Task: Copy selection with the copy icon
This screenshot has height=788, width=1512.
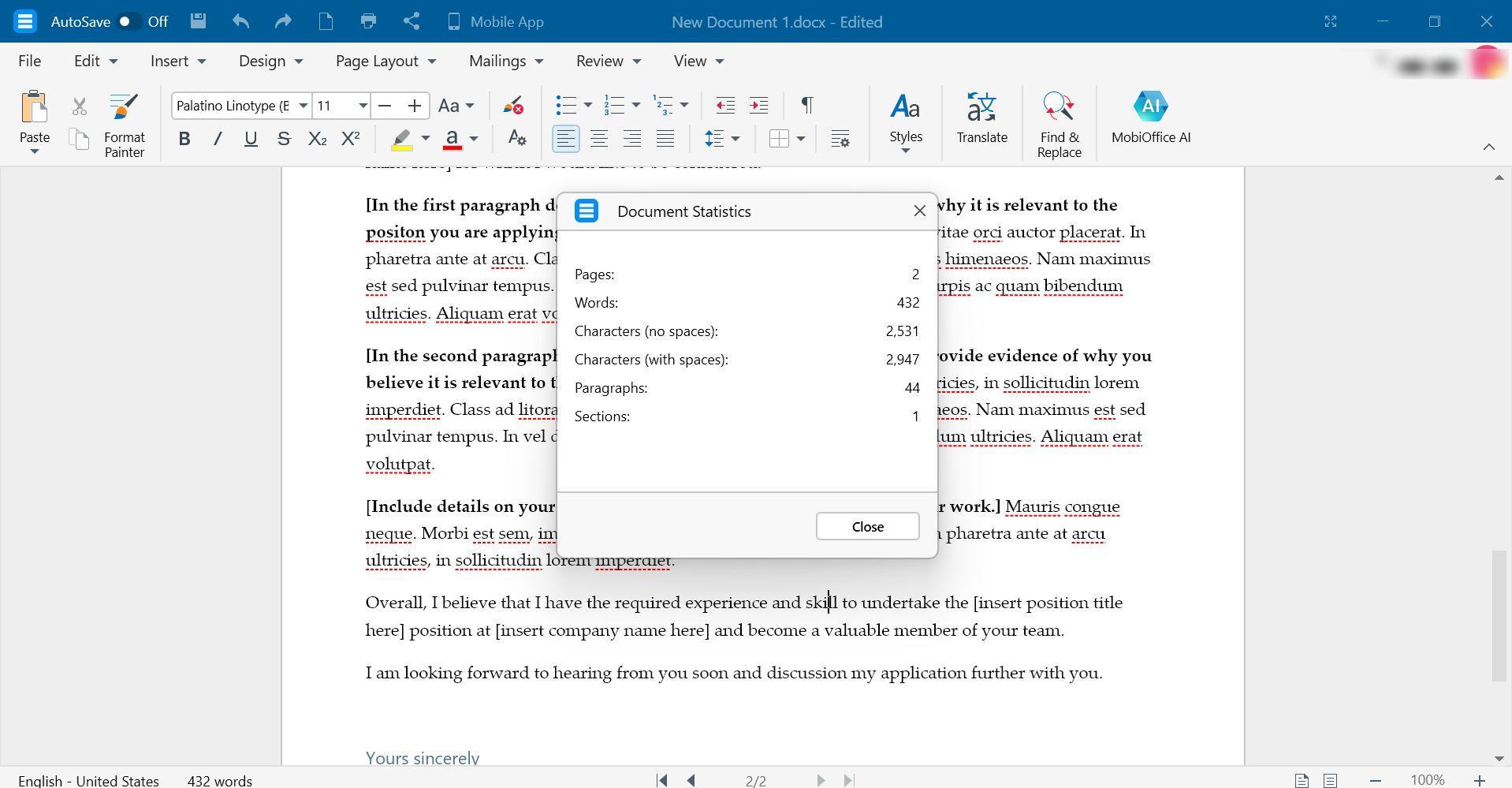Action: (x=80, y=139)
